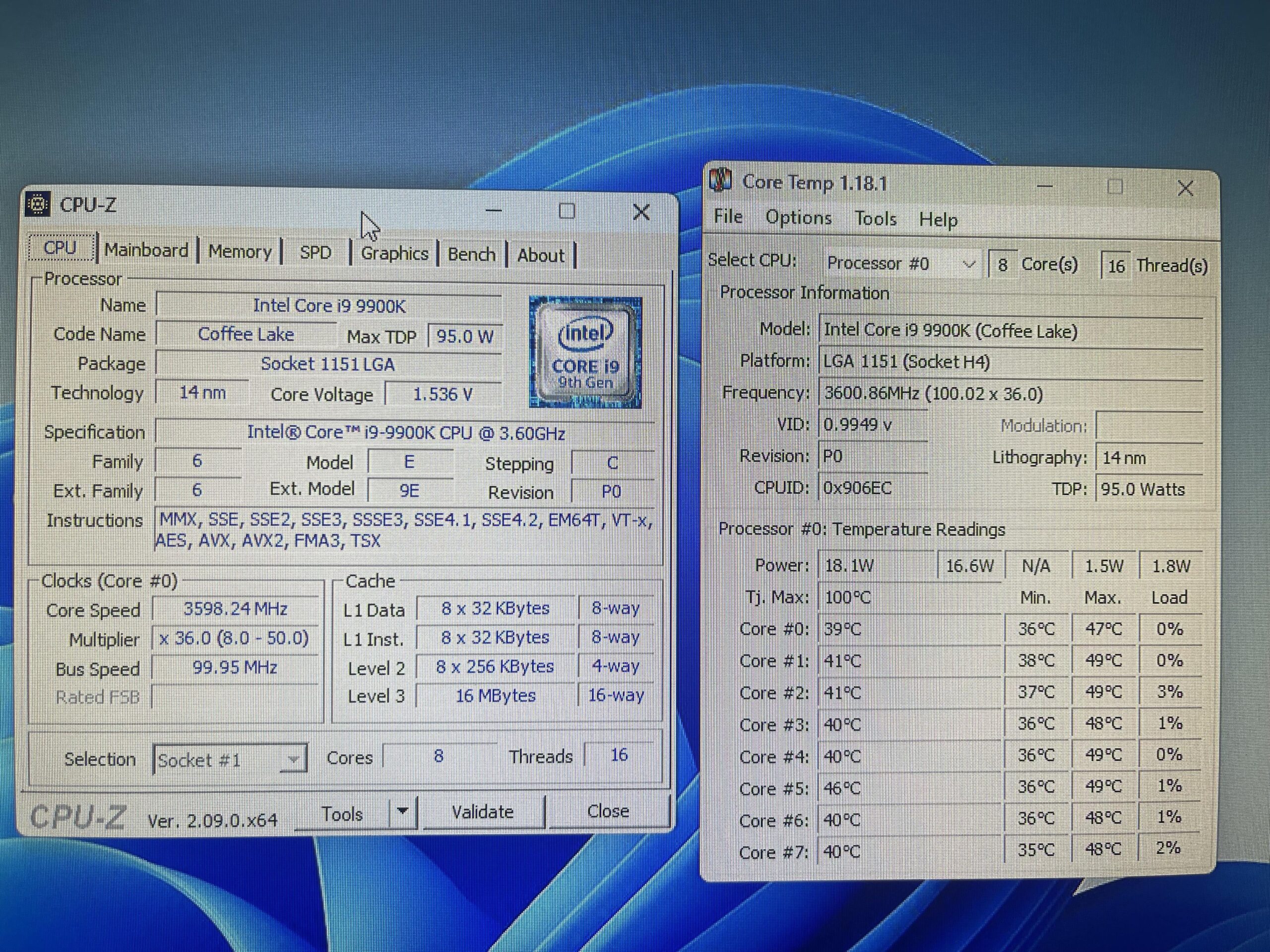Switch to the Mainboard tab
Screen dimensions: 1270x952
pyautogui.click(x=146, y=251)
